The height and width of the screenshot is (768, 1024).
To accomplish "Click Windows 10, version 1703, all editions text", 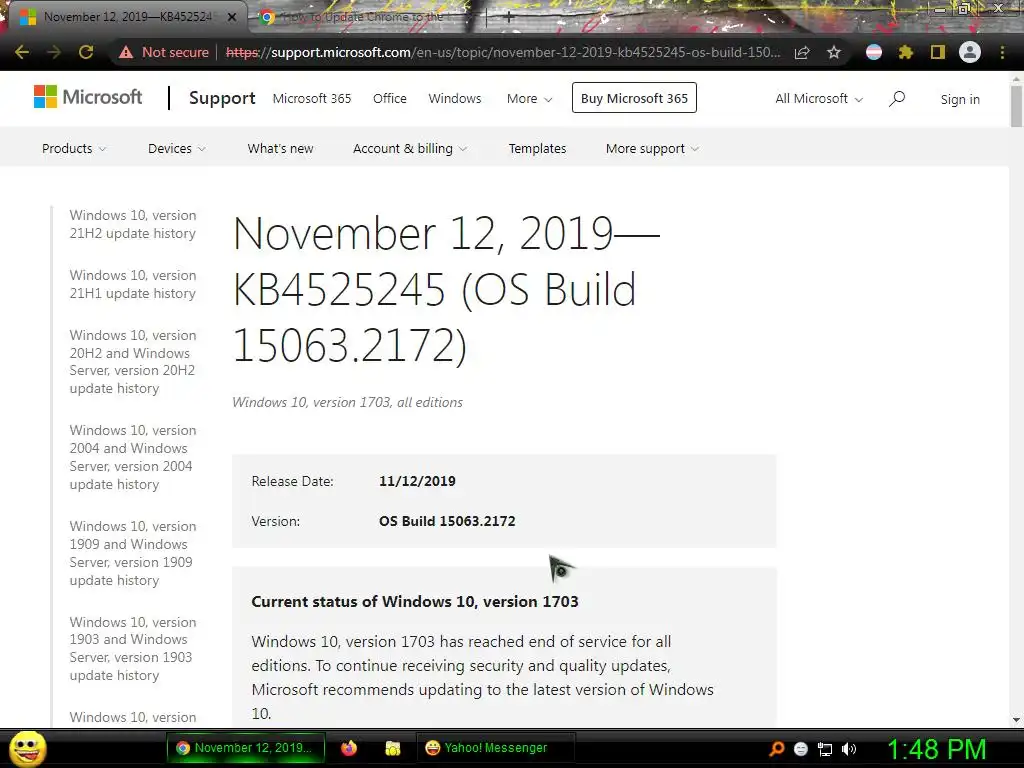I will tap(347, 402).
